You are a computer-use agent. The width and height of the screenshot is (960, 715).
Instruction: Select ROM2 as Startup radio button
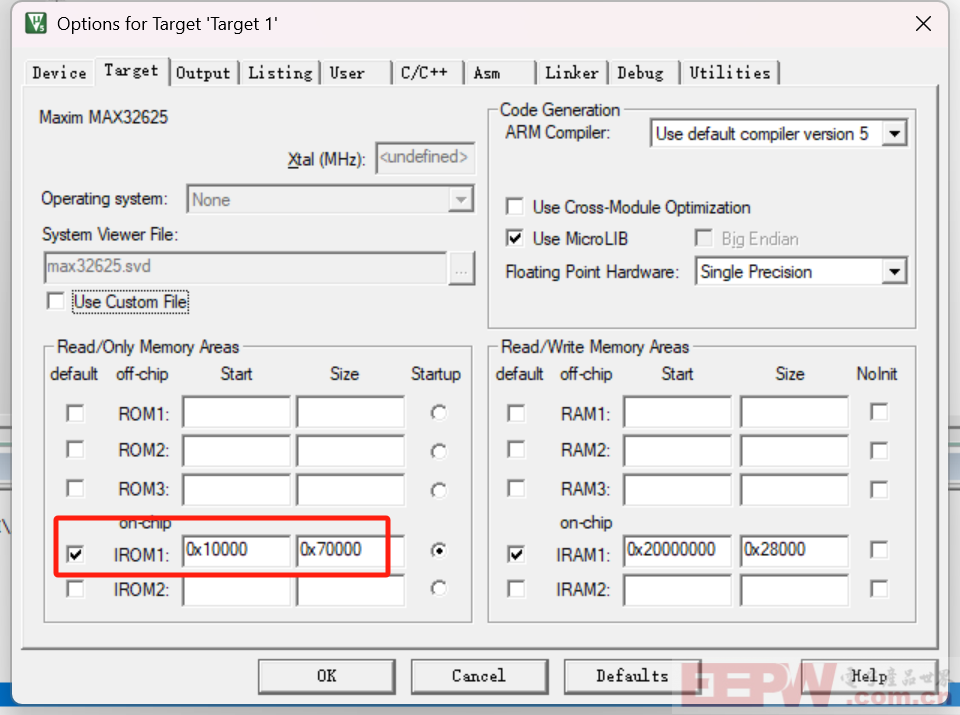438,451
